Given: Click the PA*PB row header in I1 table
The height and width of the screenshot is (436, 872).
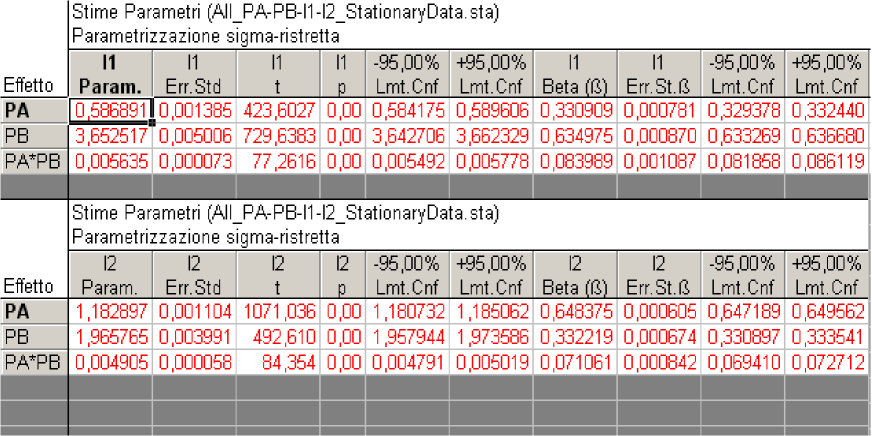Looking at the screenshot, I should pos(34,155).
